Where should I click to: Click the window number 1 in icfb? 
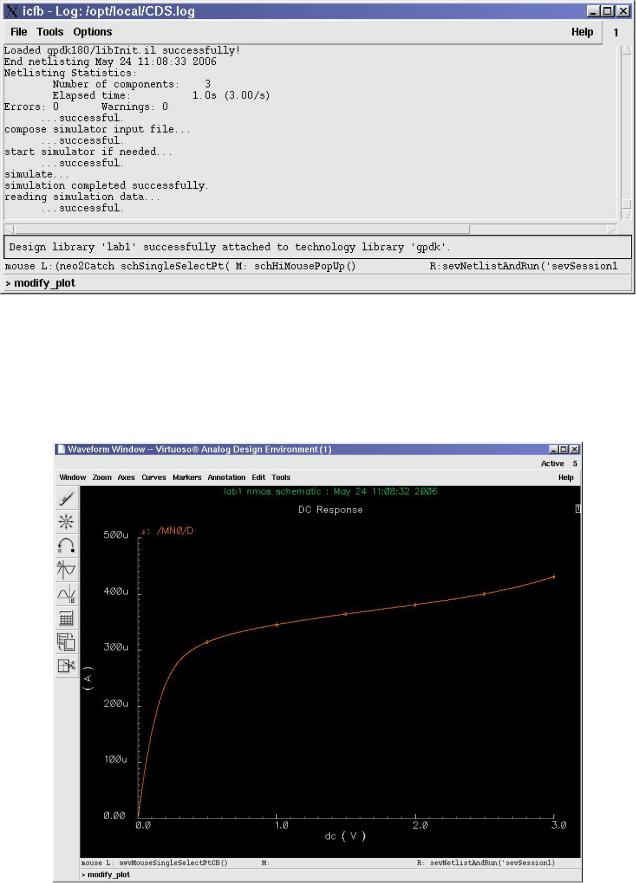[x=616, y=33]
